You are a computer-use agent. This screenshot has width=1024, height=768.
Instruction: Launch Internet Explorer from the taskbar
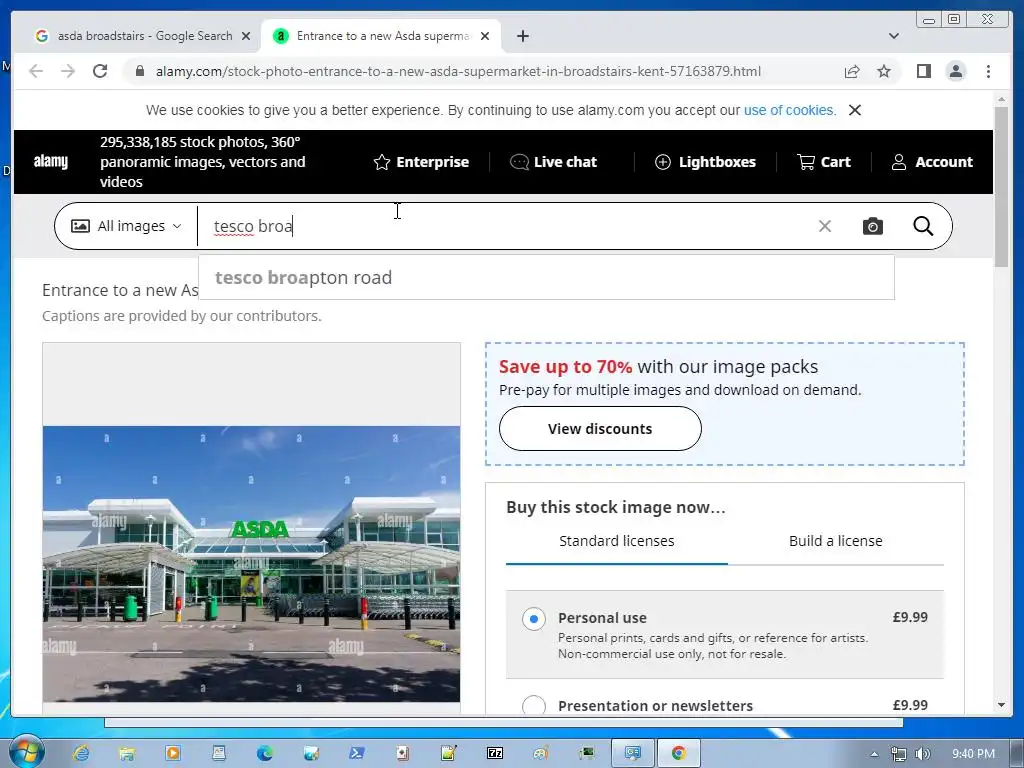coord(81,753)
